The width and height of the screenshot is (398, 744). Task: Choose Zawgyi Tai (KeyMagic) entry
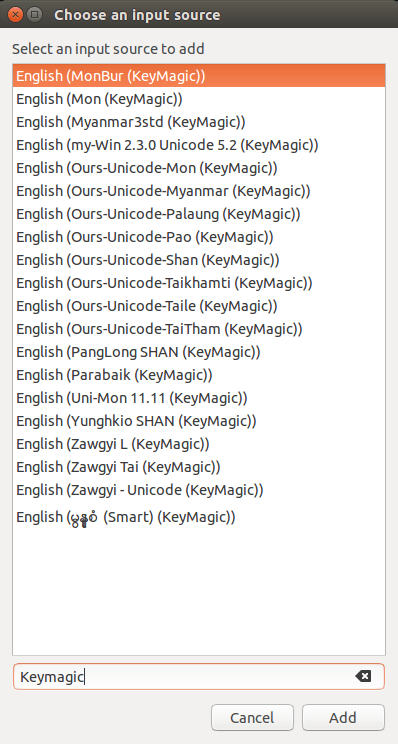199,467
